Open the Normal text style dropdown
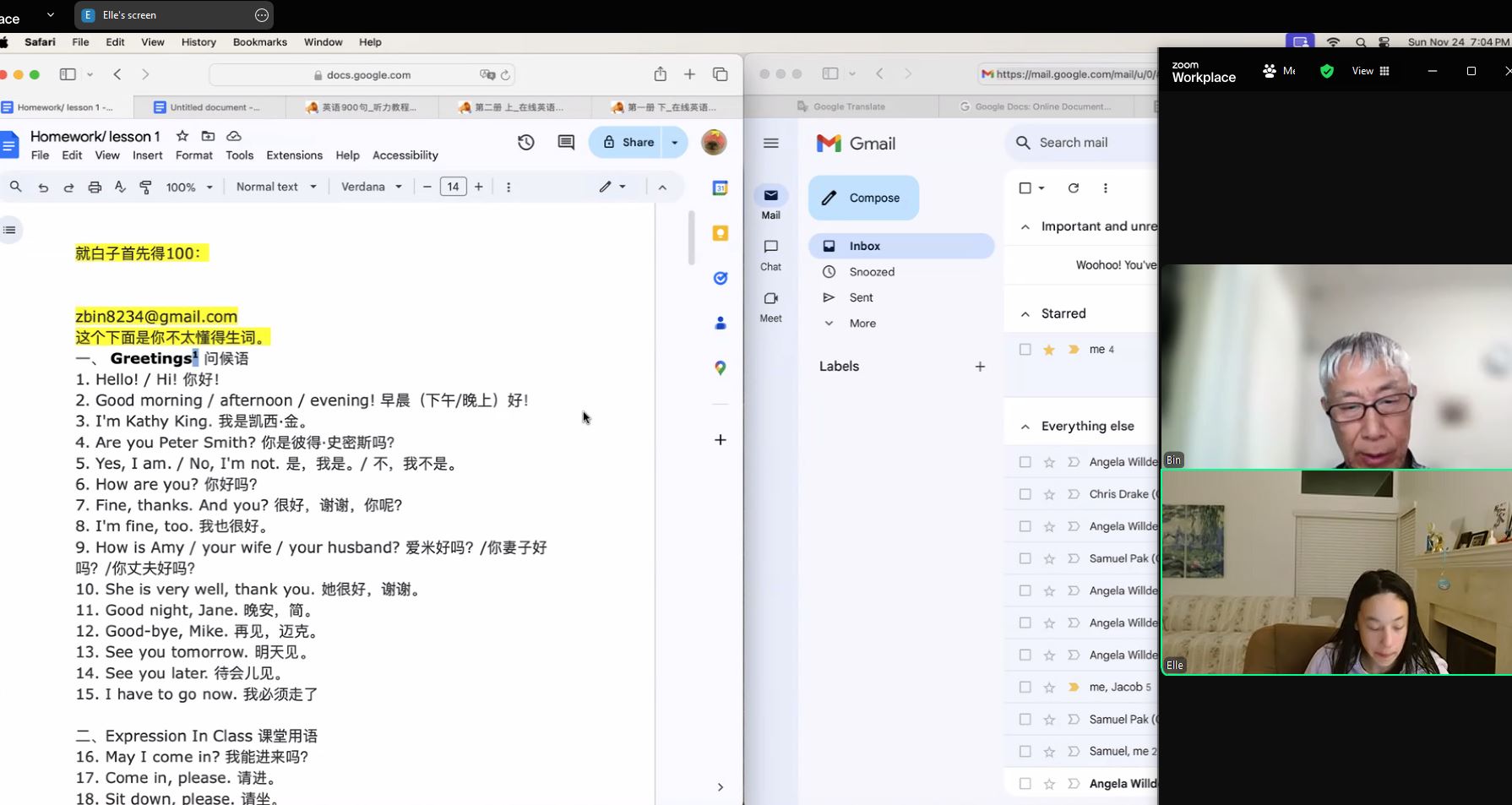 click(x=276, y=187)
